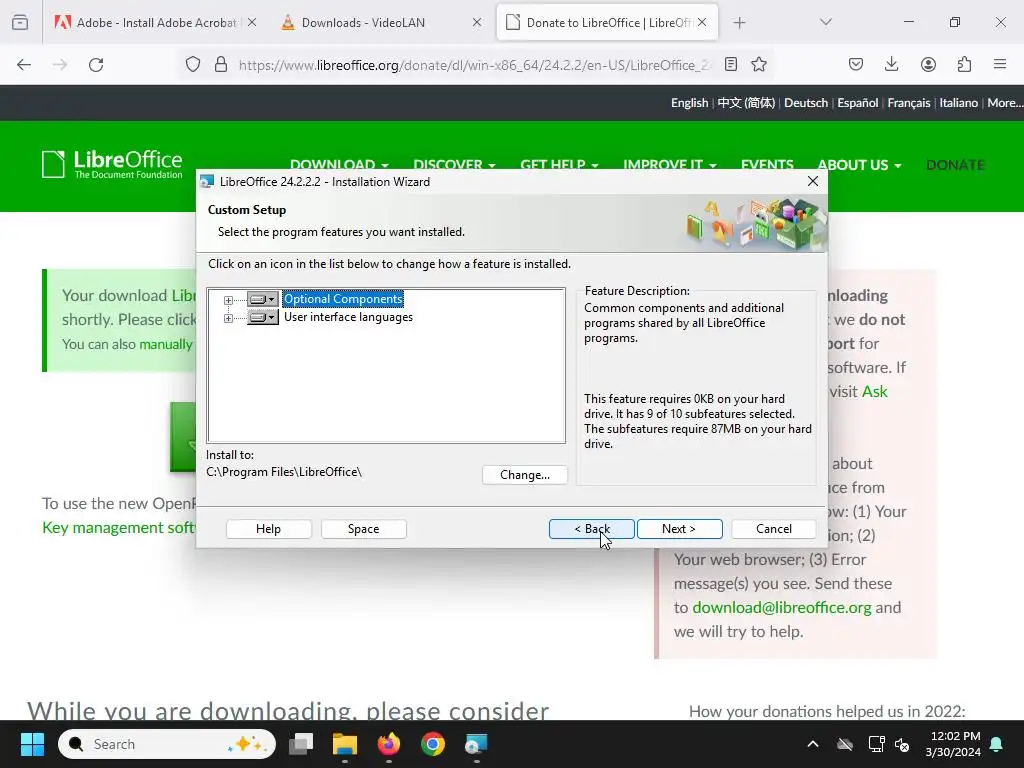Save page to Pocket icon

[856, 65]
